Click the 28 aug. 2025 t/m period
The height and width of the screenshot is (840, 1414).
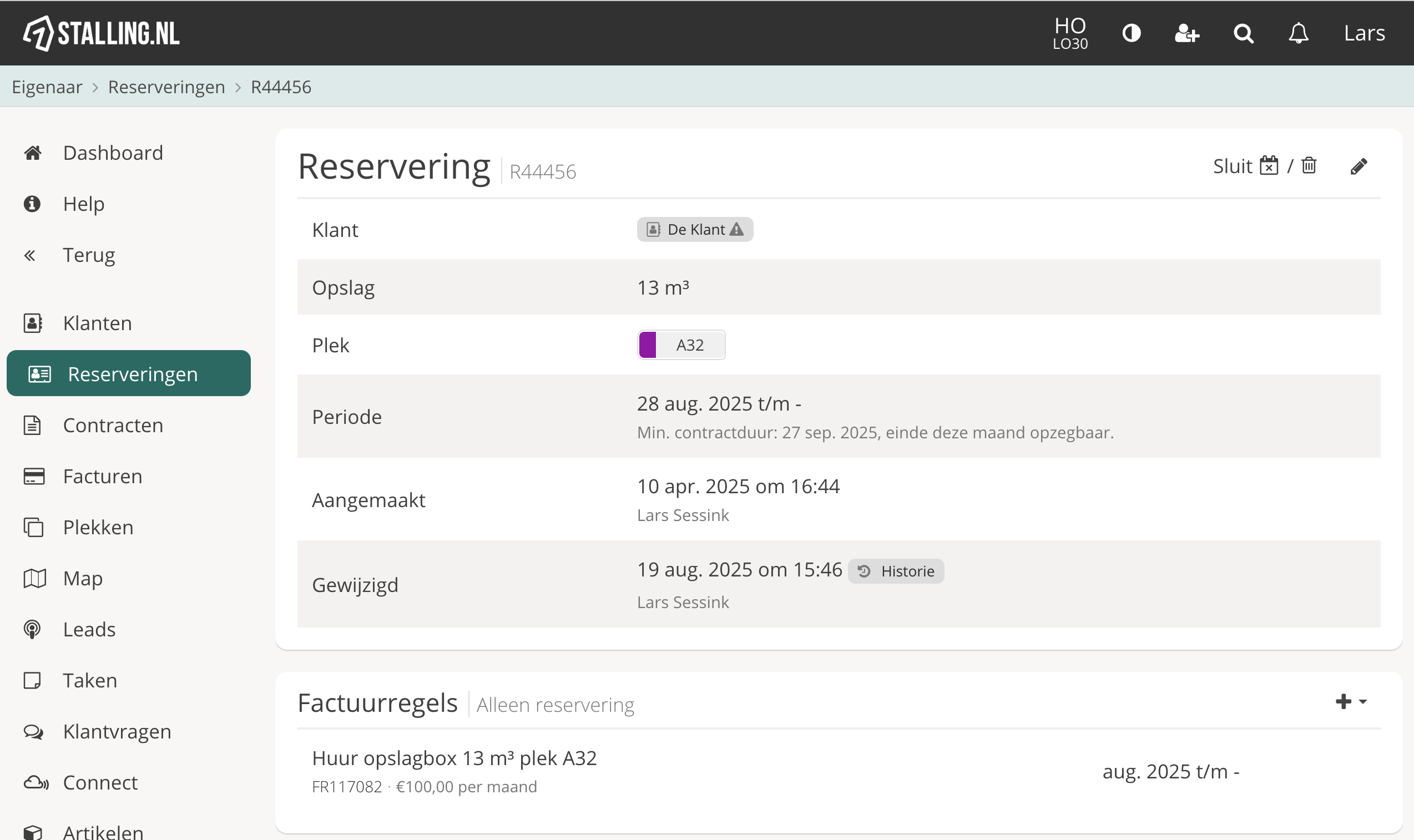tap(719, 403)
